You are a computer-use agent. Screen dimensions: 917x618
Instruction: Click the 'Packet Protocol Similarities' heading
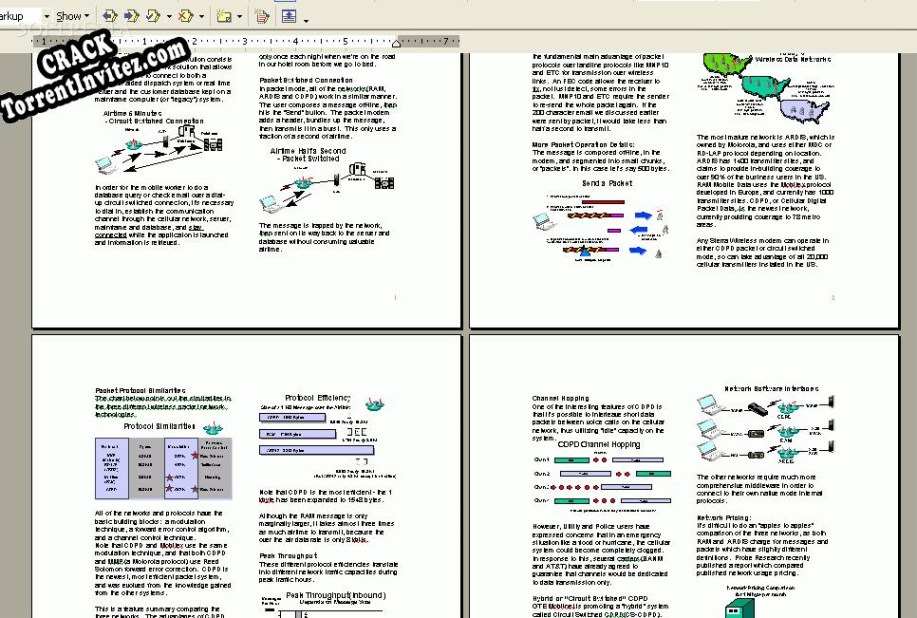tap(140, 390)
